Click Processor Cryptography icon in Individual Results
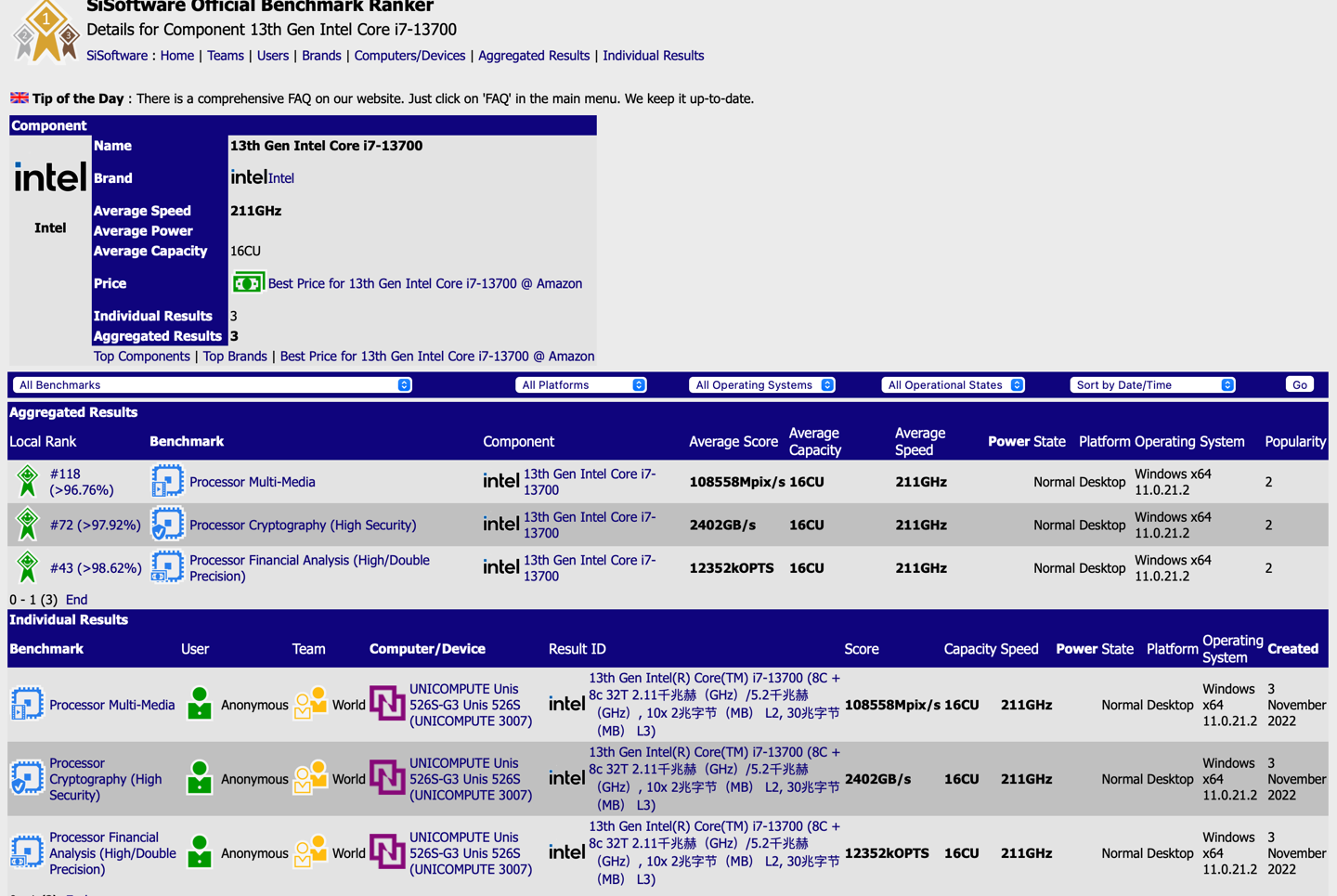 (27, 779)
